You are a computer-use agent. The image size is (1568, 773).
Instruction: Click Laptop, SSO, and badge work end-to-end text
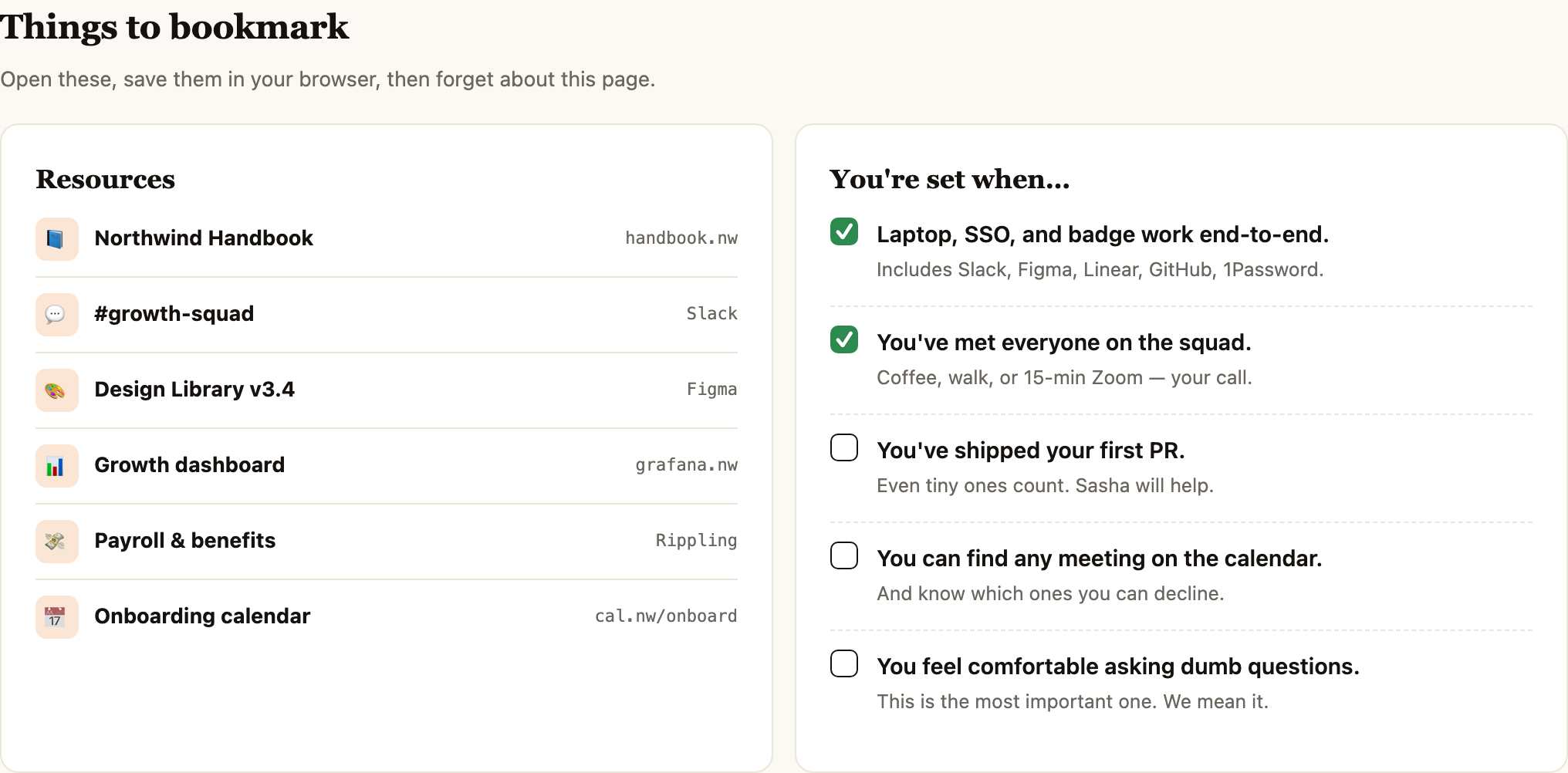pos(1103,235)
